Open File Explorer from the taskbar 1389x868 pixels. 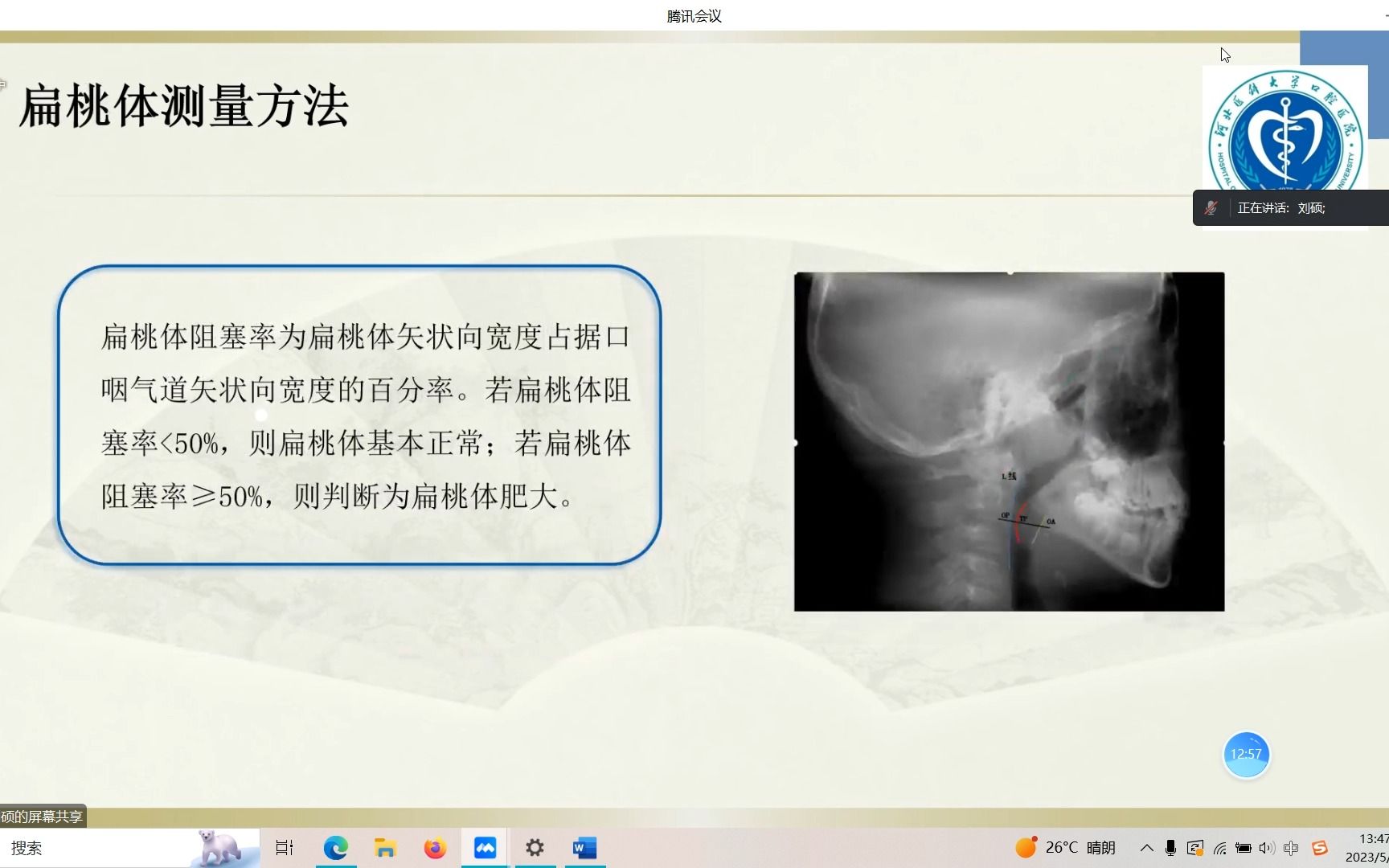(x=385, y=848)
